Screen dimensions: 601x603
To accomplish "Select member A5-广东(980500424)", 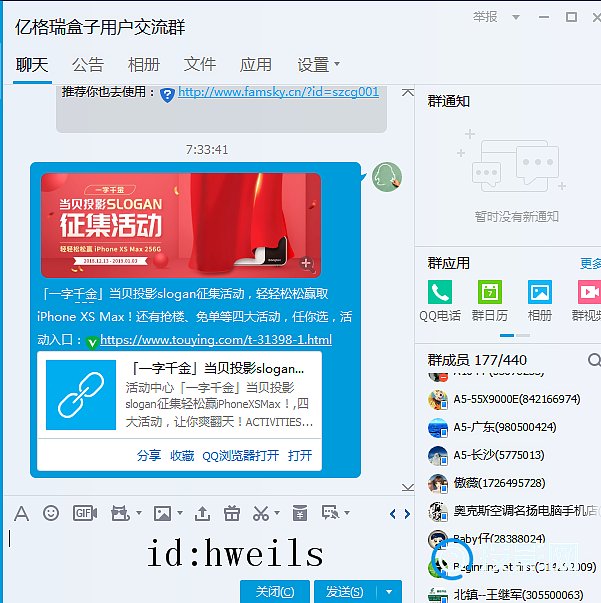I will point(514,427).
